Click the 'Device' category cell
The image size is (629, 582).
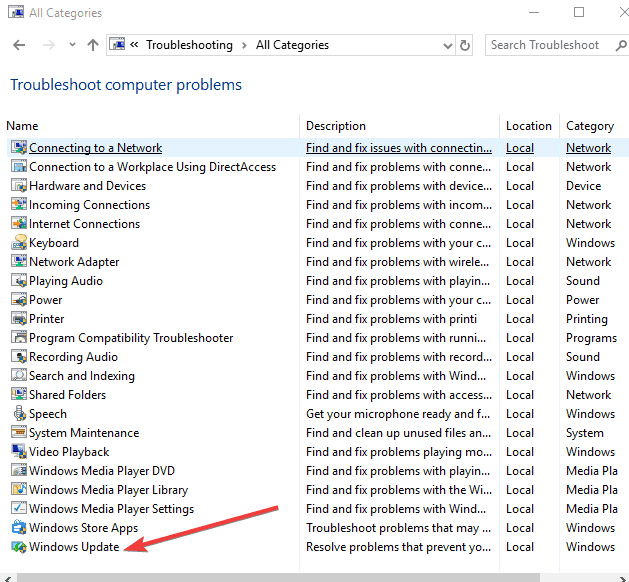583,186
